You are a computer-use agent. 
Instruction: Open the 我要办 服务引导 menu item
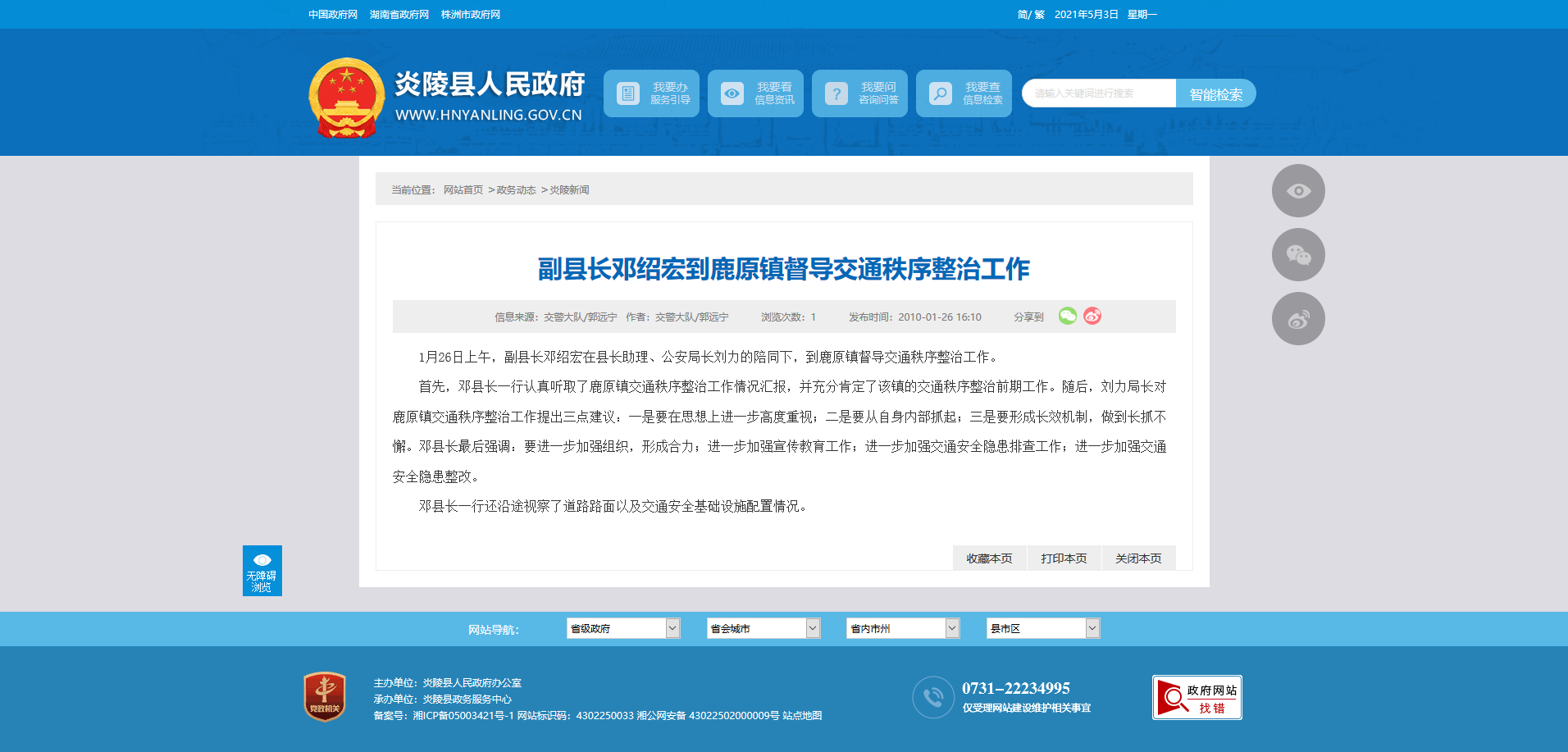(651, 93)
